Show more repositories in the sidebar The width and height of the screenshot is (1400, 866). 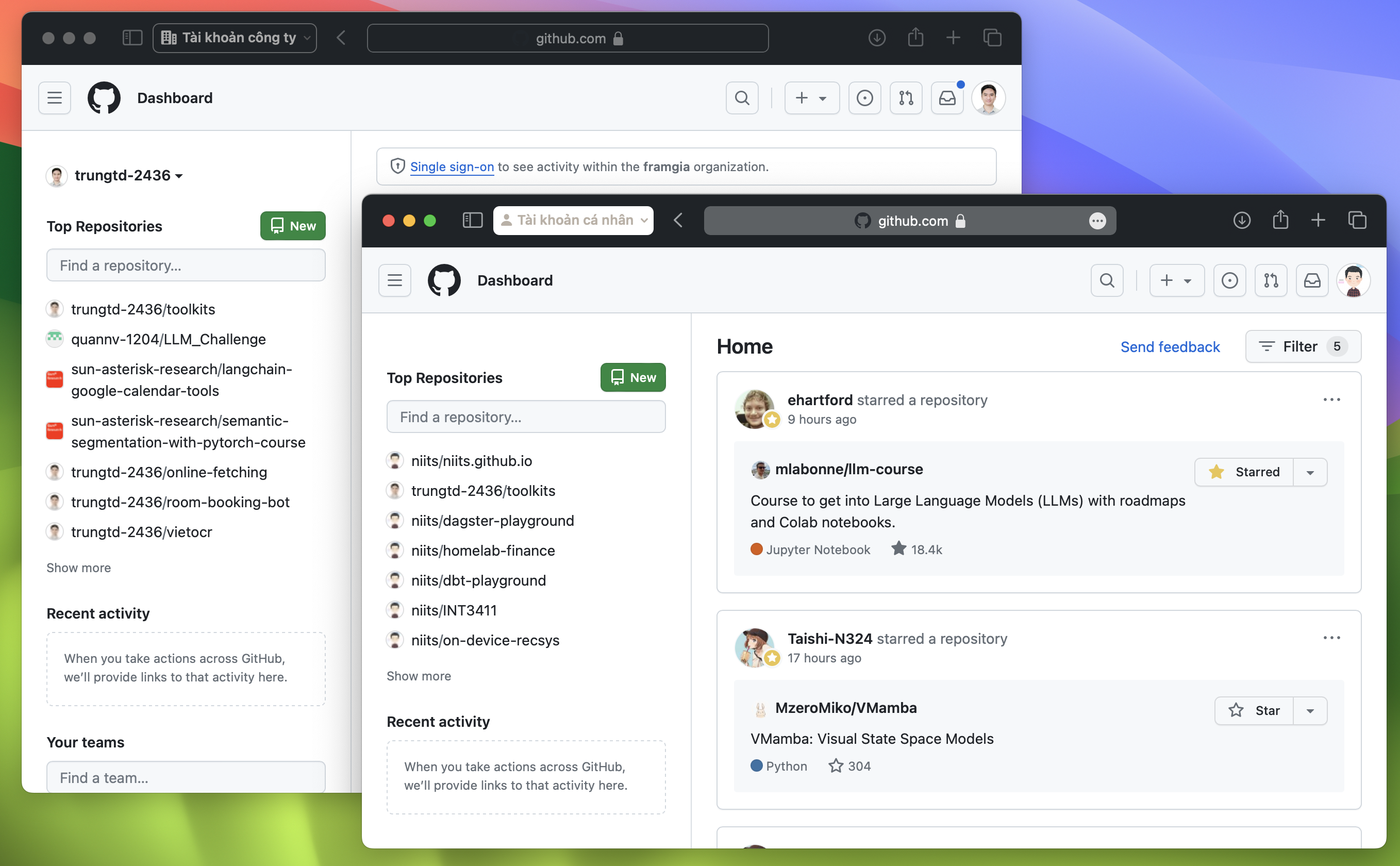78,567
